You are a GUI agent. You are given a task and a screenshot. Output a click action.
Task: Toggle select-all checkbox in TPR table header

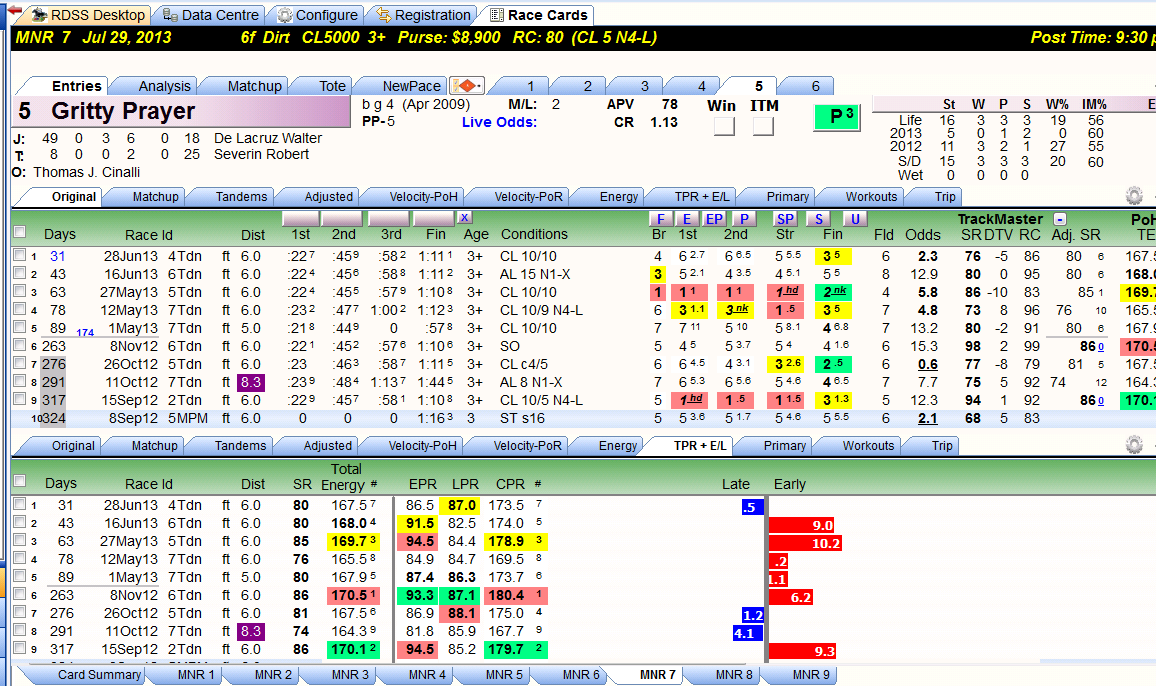[x=20, y=481]
